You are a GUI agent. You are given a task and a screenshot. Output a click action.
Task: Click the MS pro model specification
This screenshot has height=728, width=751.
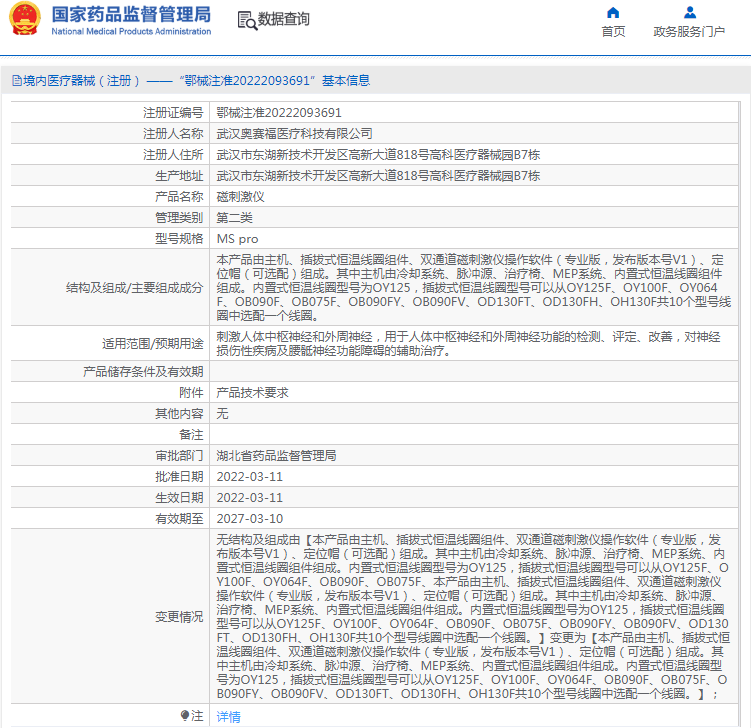click(238, 239)
